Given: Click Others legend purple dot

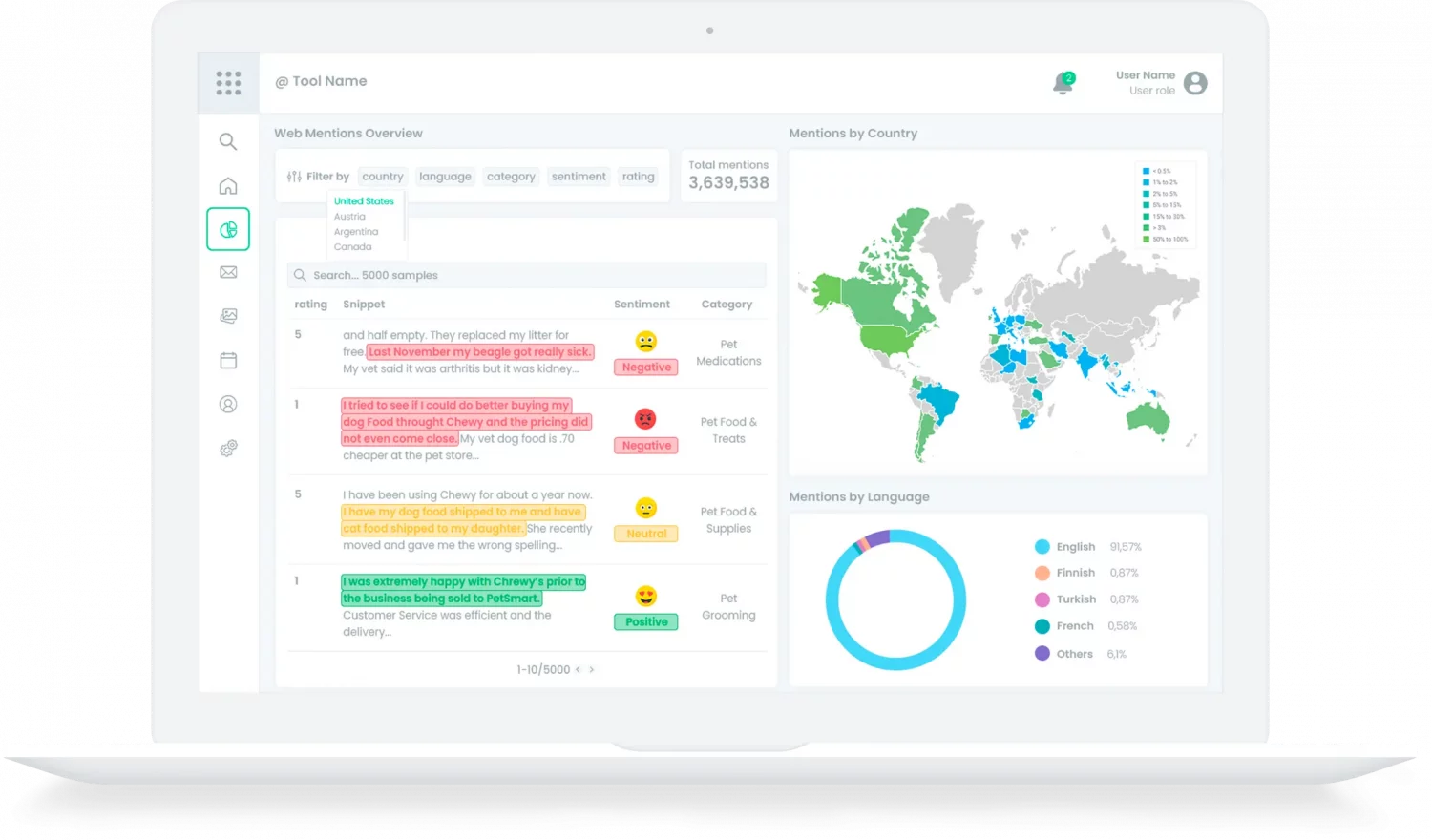Looking at the screenshot, I should point(1042,654).
